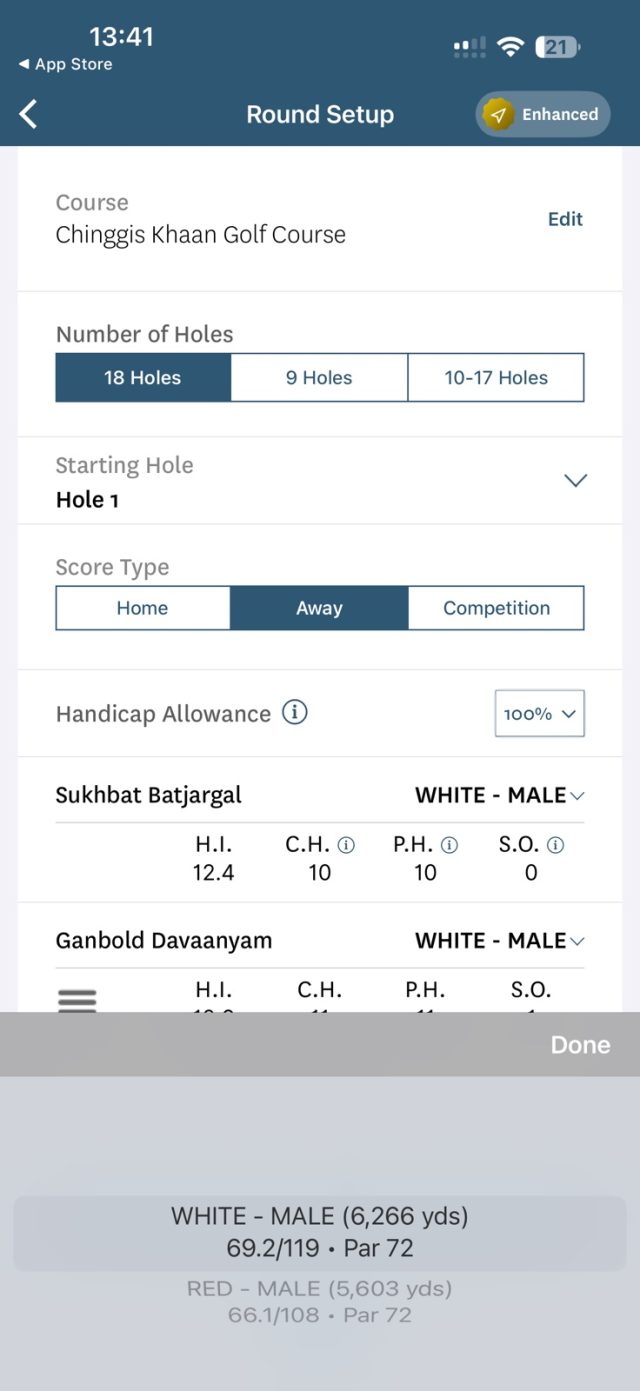Image resolution: width=640 pixels, height=1391 pixels.
Task: Set Score Type to Home
Action: pos(143,608)
